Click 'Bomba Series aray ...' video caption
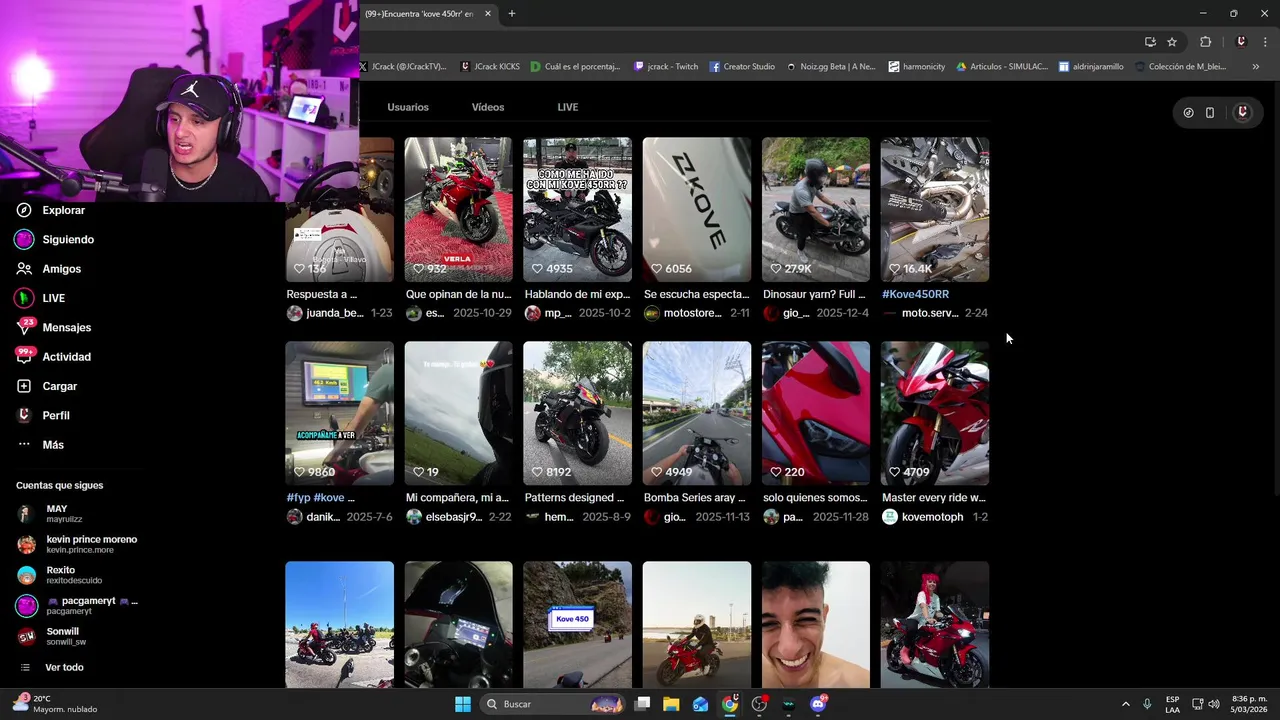Screen dimensions: 1280x720 click(x=695, y=497)
